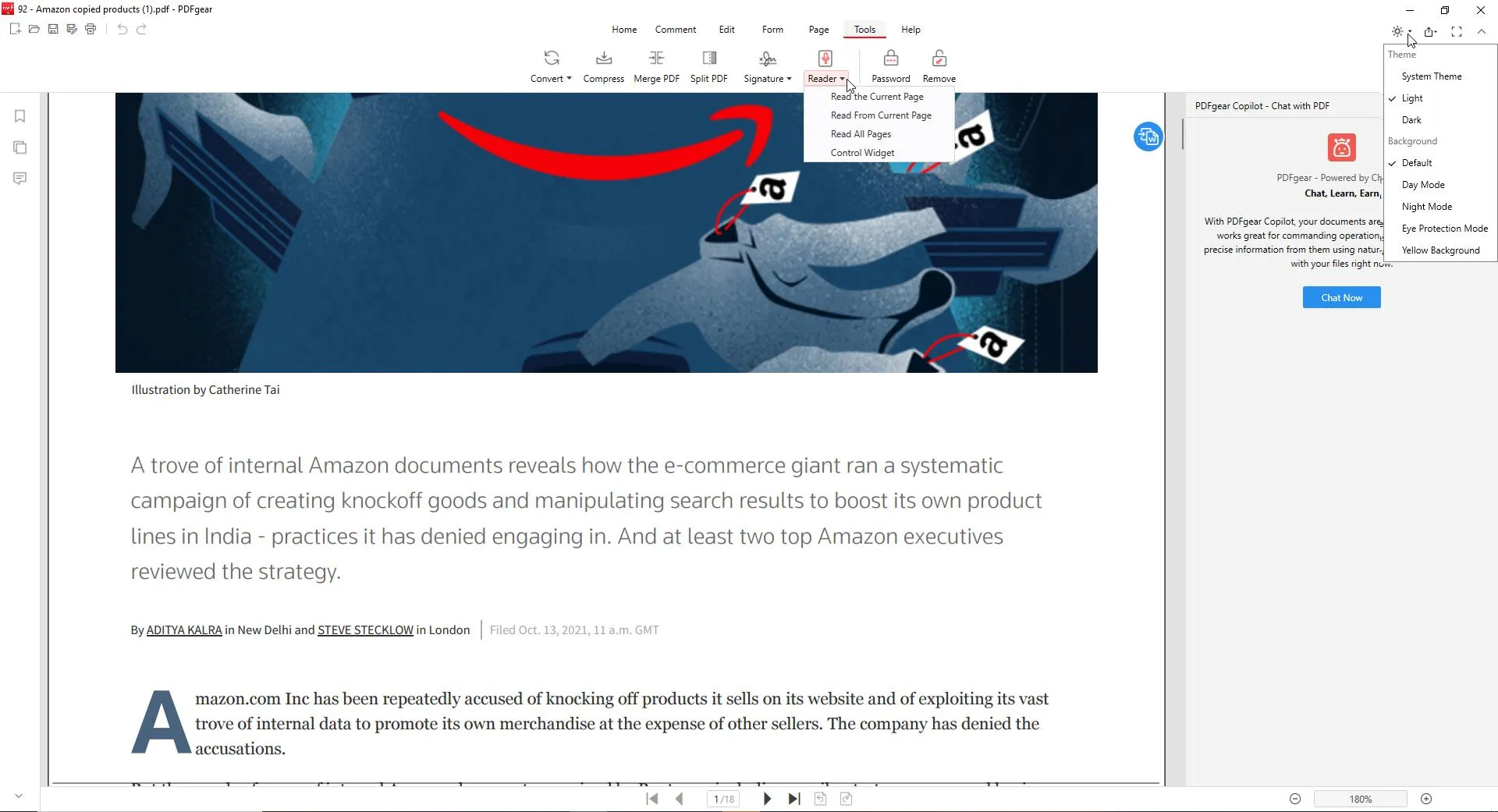
Task: Choose Read the Current Page
Action: (x=879, y=97)
